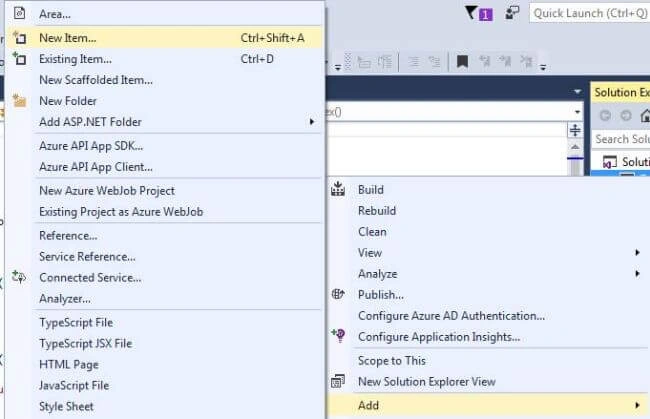Add a Connected Service
This screenshot has width=650, height=419.
164,278
